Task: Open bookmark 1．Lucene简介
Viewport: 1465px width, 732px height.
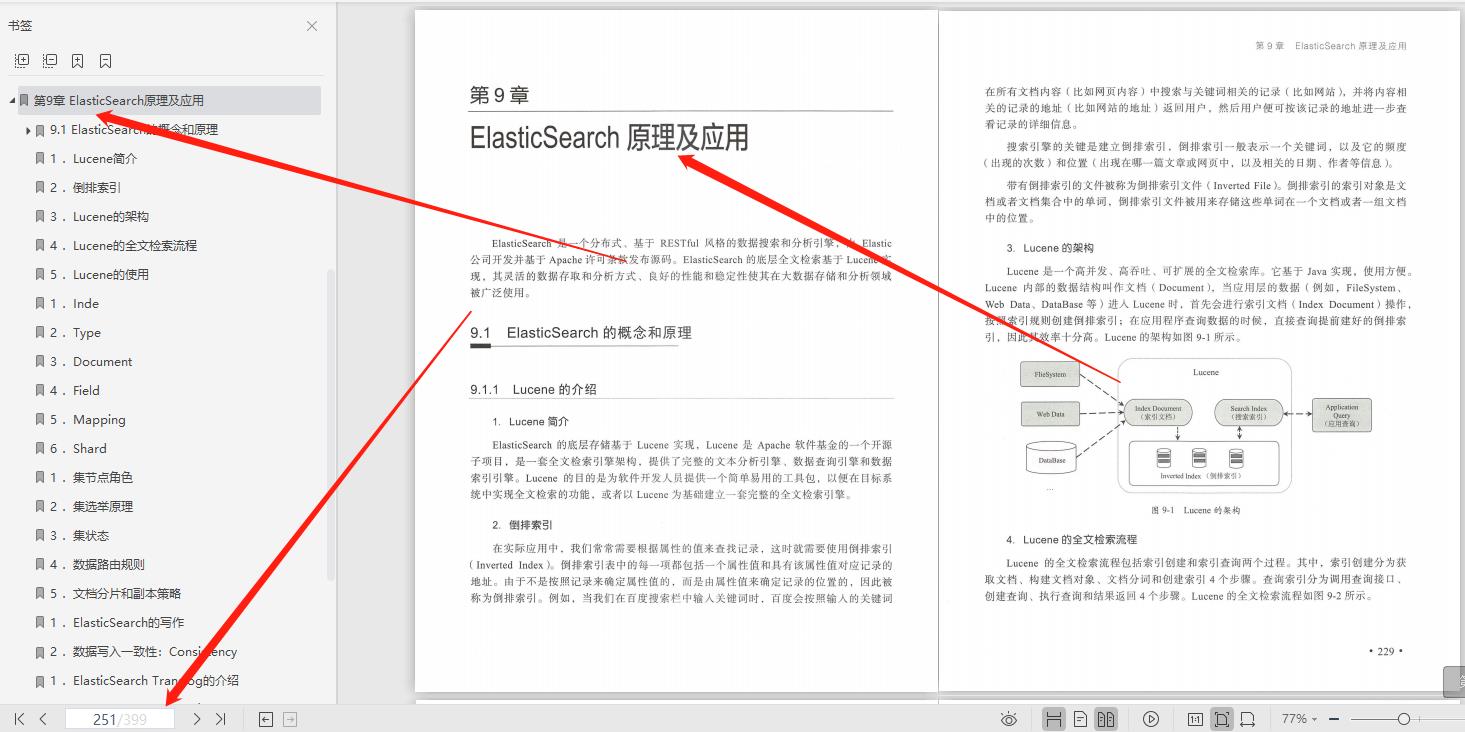Action: point(94,159)
